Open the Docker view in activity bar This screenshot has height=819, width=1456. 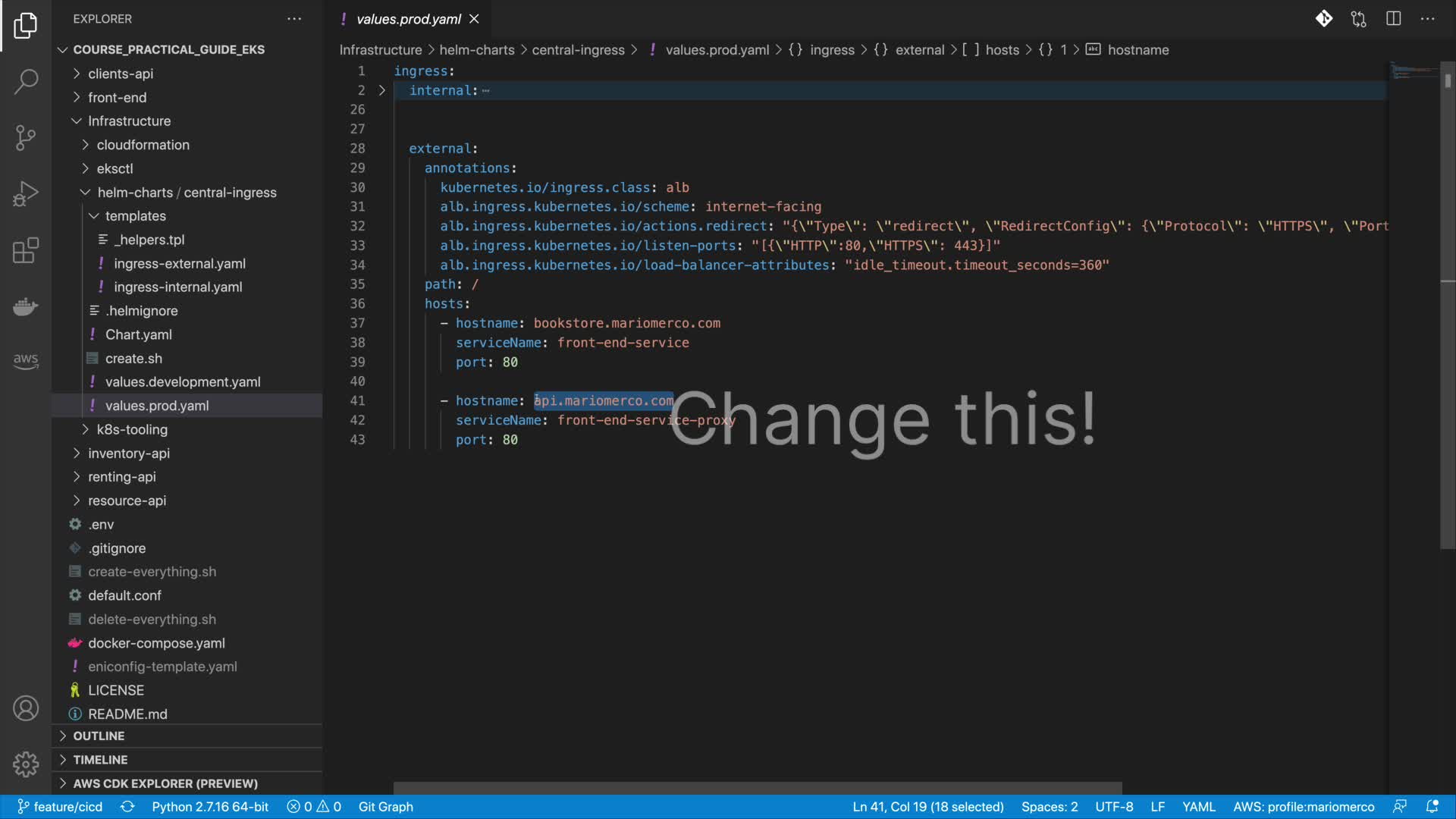coord(26,306)
